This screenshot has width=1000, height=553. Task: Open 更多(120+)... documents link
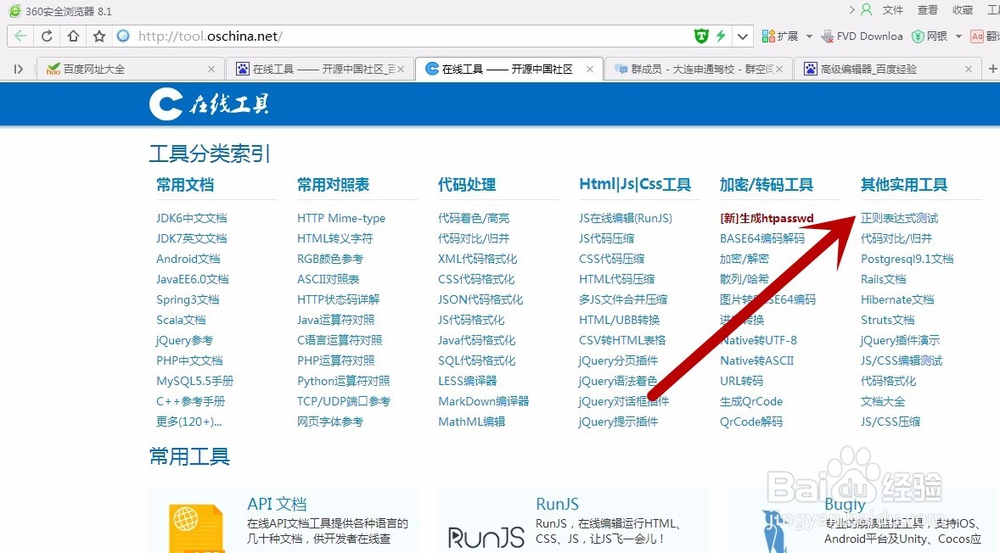pyautogui.click(x=189, y=422)
